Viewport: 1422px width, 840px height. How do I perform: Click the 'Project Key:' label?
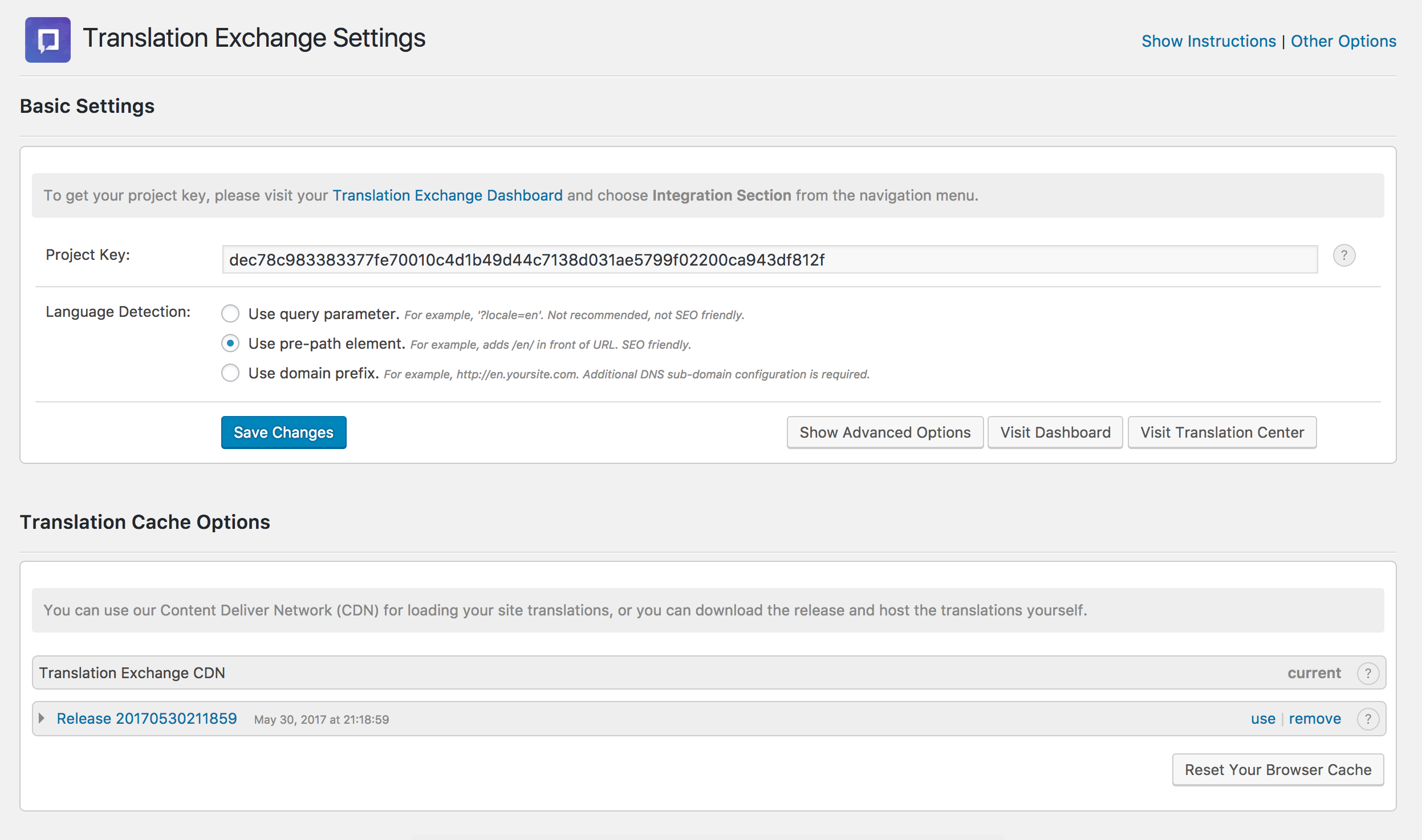click(x=88, y=255)
